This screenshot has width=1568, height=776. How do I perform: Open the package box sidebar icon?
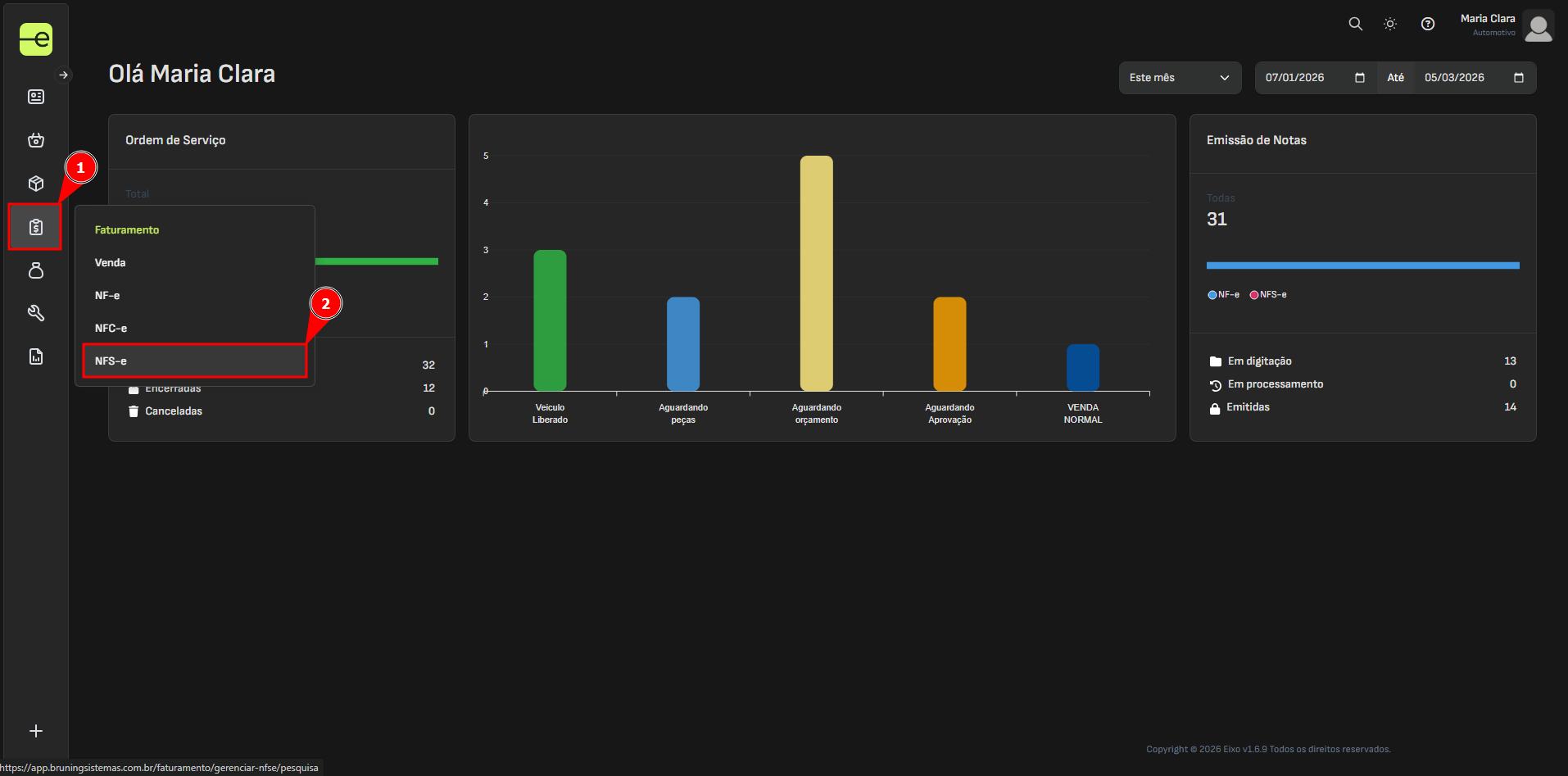click(36, 184)
